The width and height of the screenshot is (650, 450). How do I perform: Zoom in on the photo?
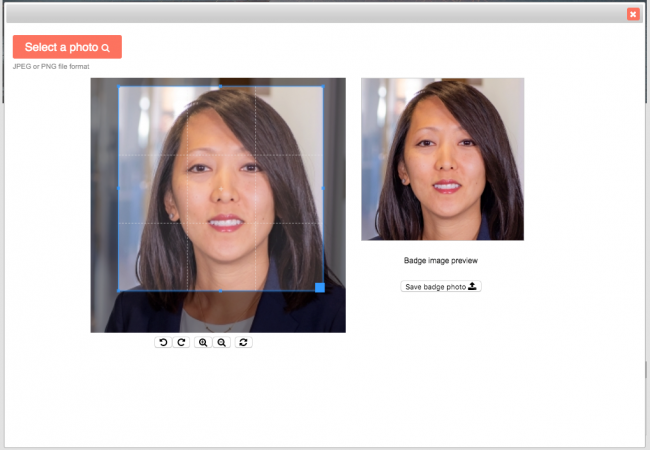[203, 342]
